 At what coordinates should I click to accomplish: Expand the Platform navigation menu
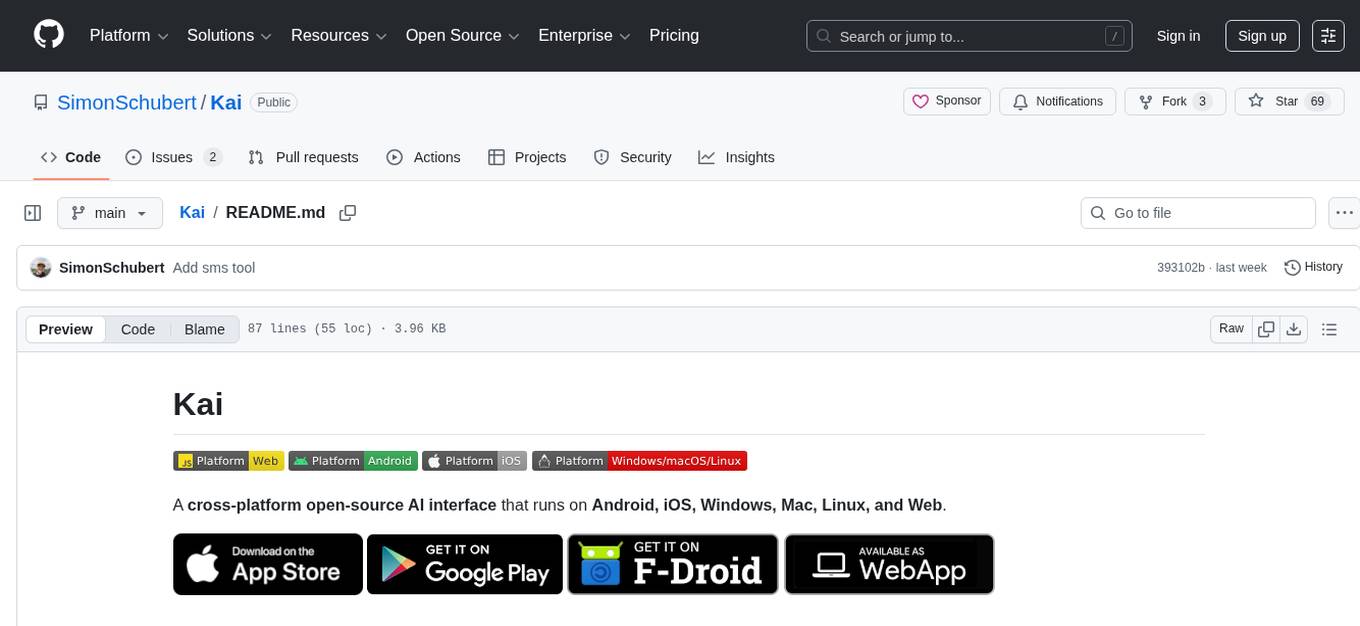click(x=129, y=36)
